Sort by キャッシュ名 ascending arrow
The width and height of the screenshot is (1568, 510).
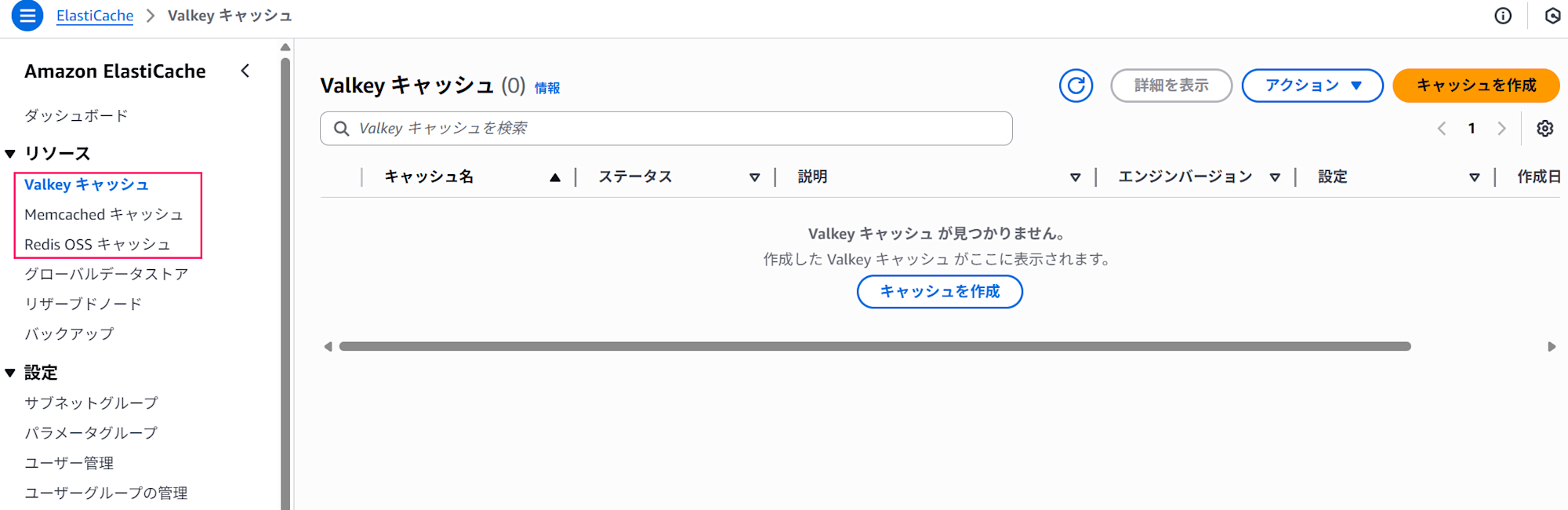click(x=555, y=177)
